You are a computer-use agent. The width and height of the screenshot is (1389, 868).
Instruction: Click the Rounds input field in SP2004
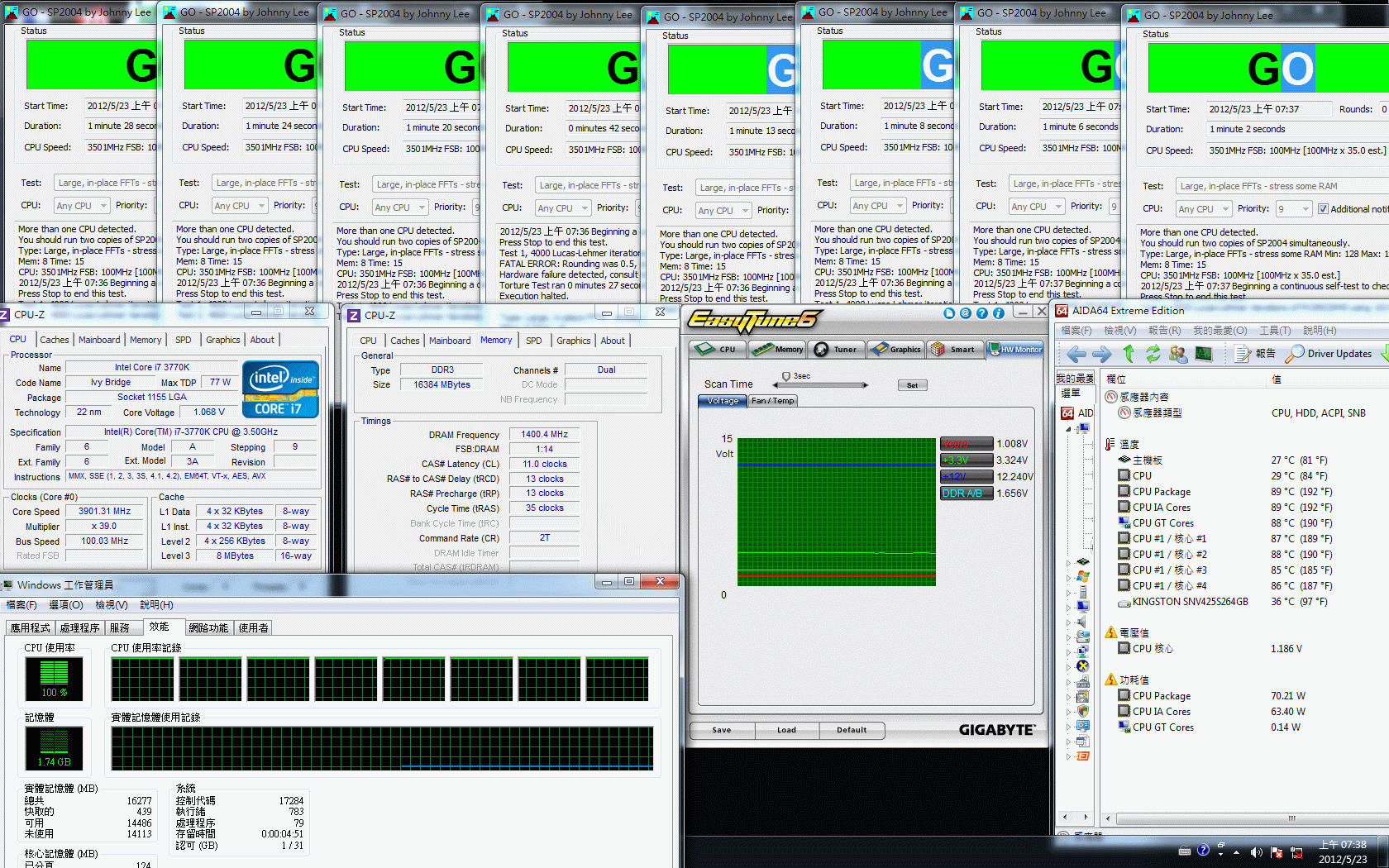pos(1384,109)
